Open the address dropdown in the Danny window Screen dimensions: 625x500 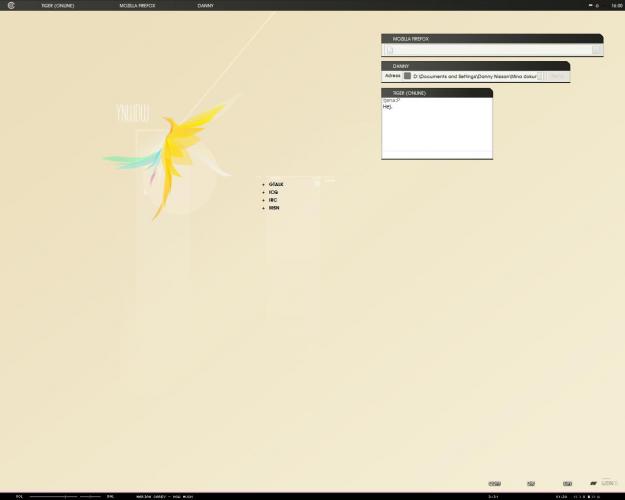coord(542,76)
